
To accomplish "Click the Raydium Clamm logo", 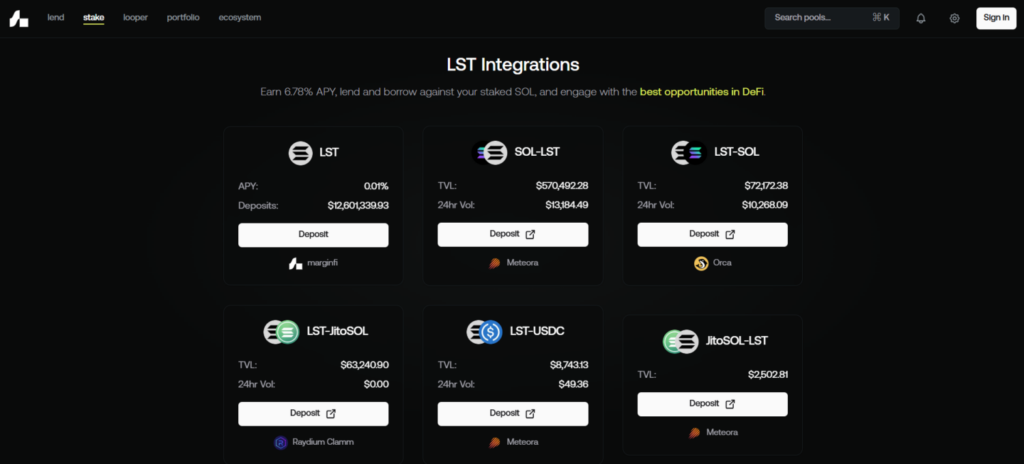I will tap(281, 442).
